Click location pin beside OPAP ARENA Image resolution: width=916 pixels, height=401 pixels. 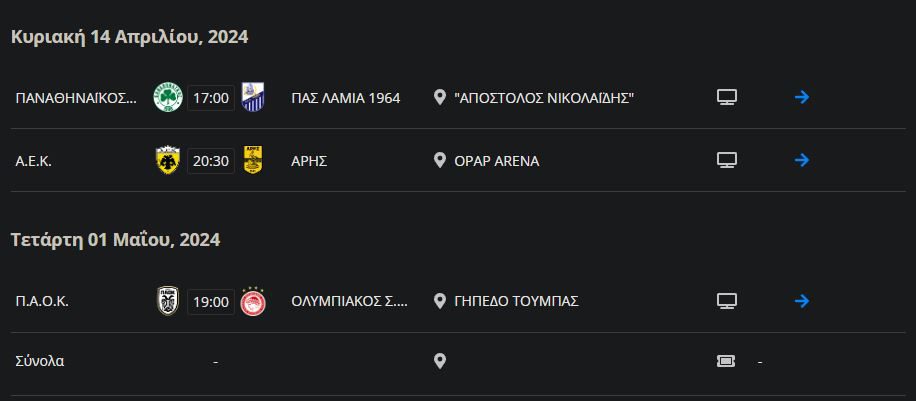click(x=439, y=160)
